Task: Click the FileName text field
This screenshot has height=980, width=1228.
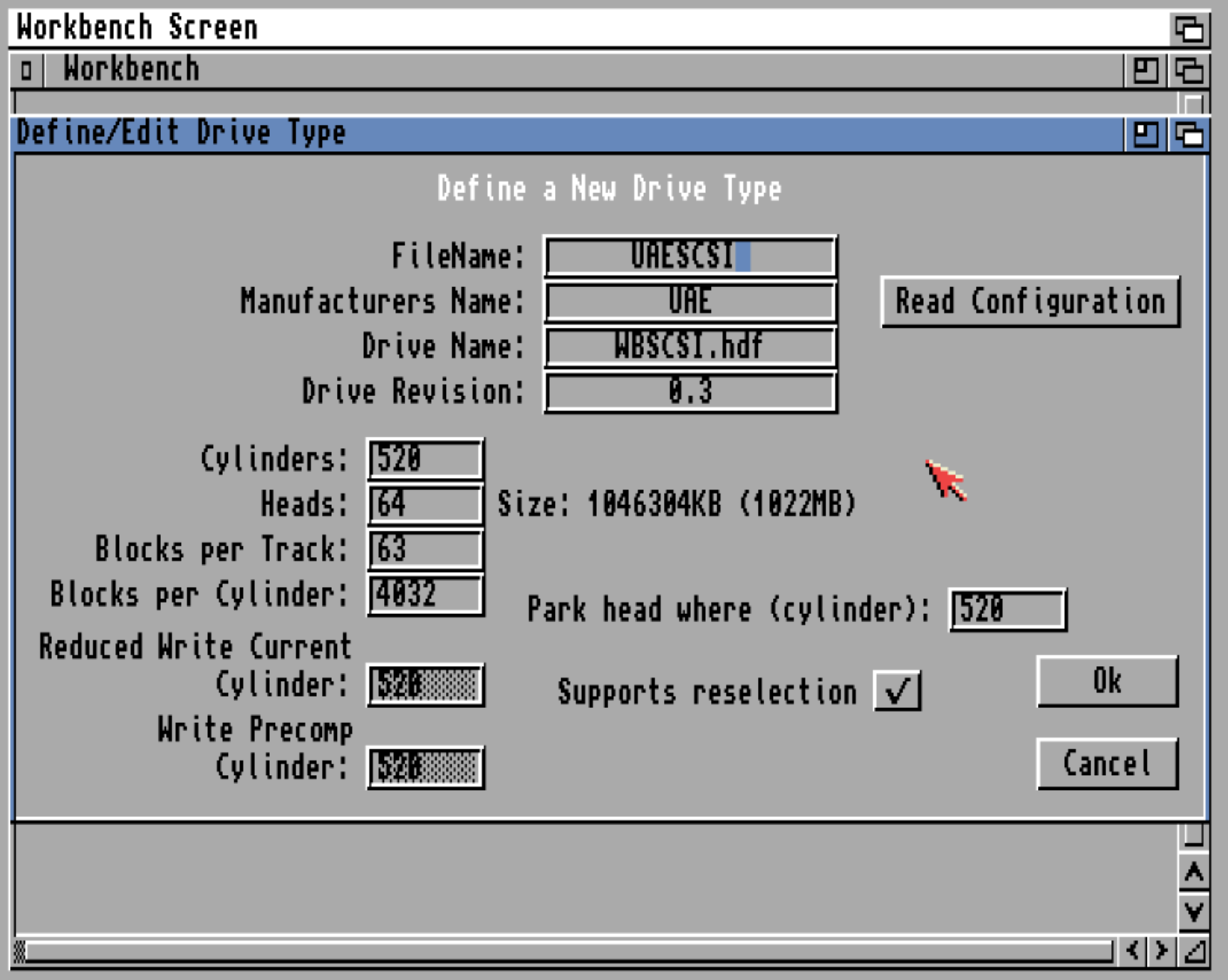Action: [x=690, y=256]
